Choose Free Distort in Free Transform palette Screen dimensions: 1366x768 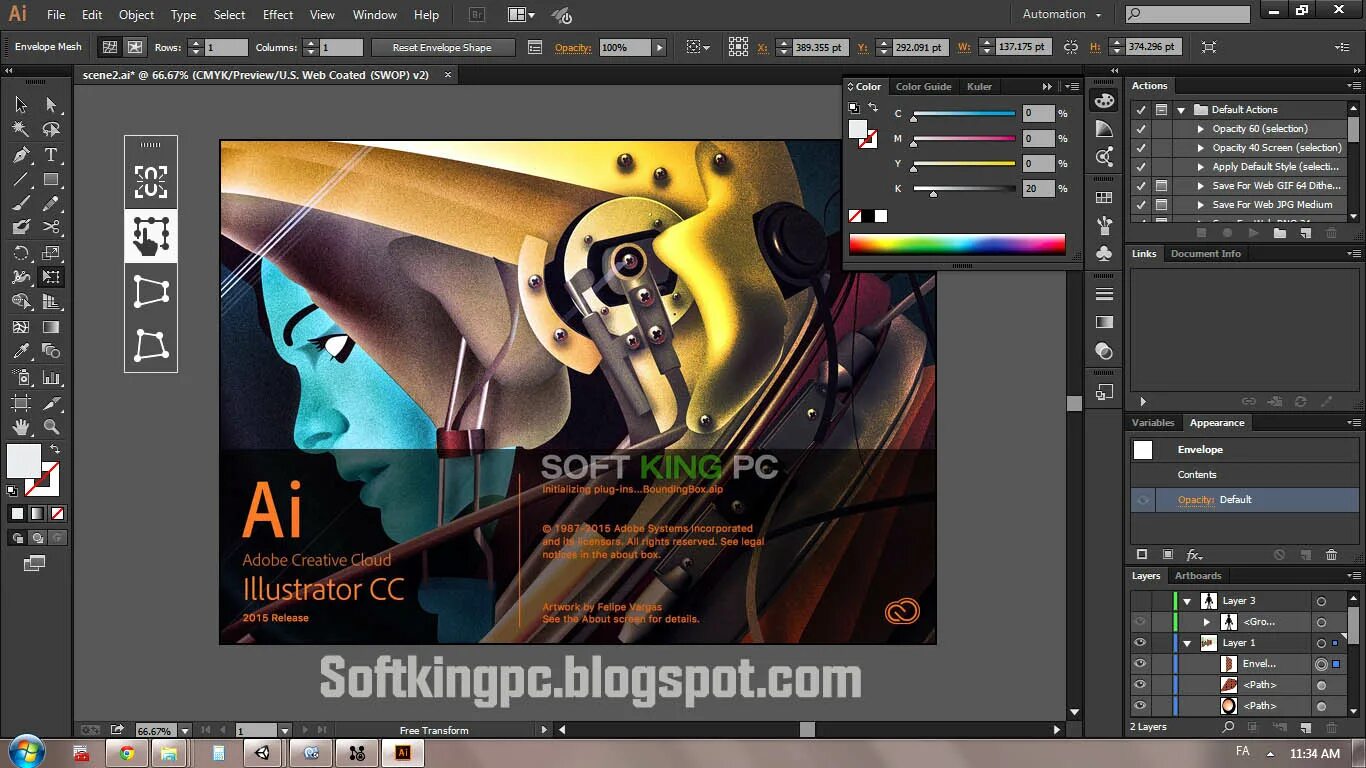click(151, 345)
